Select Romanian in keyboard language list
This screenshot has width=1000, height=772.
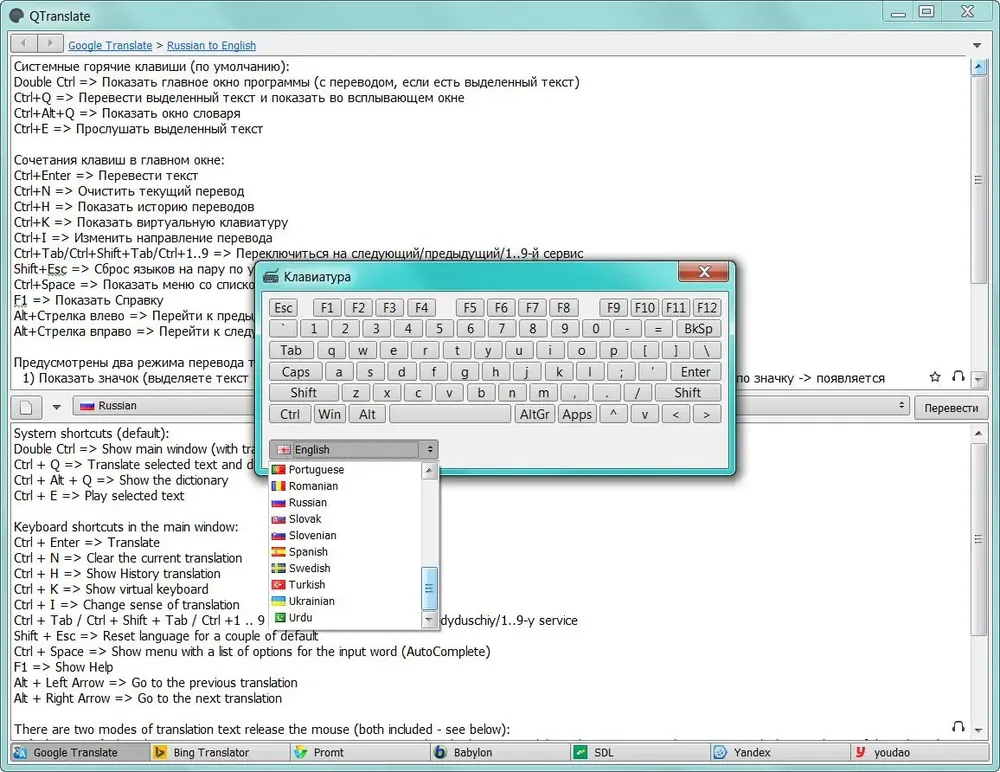345,486
